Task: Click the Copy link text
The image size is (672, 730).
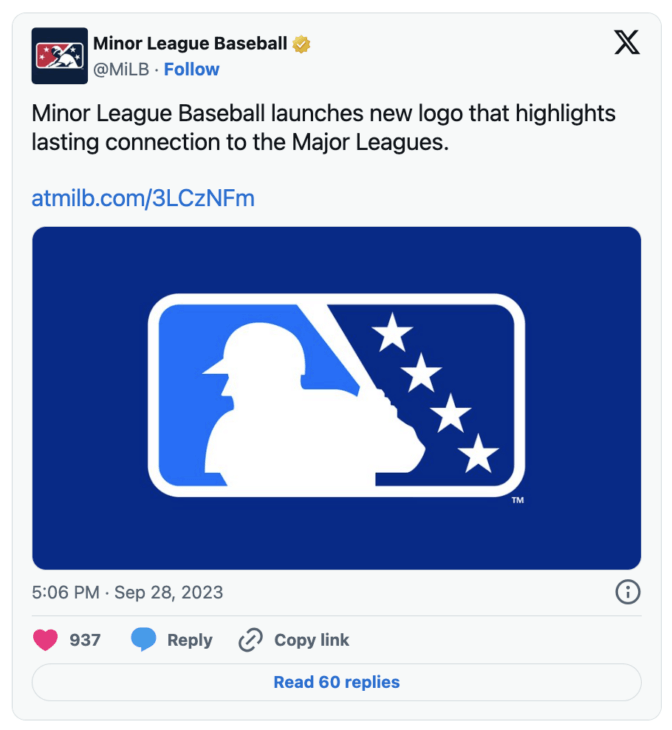Action: coord(312,640)
